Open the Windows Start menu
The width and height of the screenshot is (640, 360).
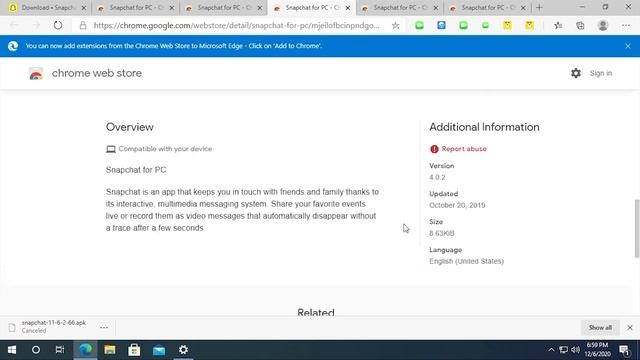pos(12,350)
